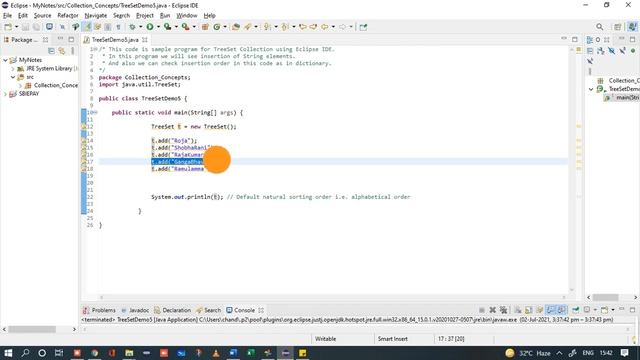This screenshot has height=360, width=640.
Task: Open the File menu
Action: tap(7, 16)
